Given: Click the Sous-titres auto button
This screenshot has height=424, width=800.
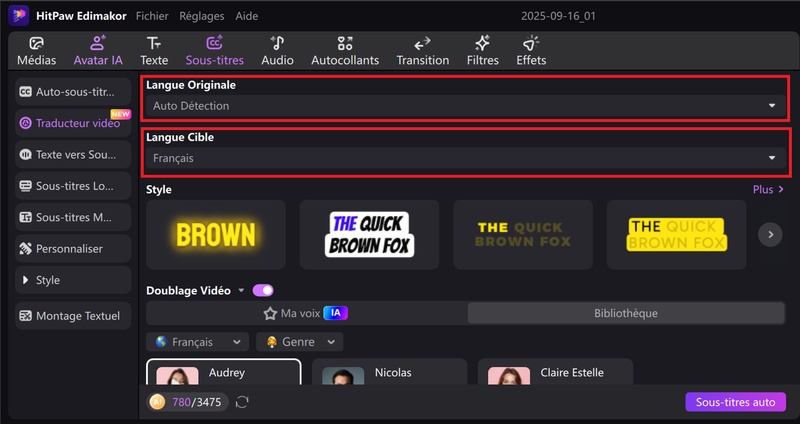Looking at the screenshot, I should tap(735, 402).
